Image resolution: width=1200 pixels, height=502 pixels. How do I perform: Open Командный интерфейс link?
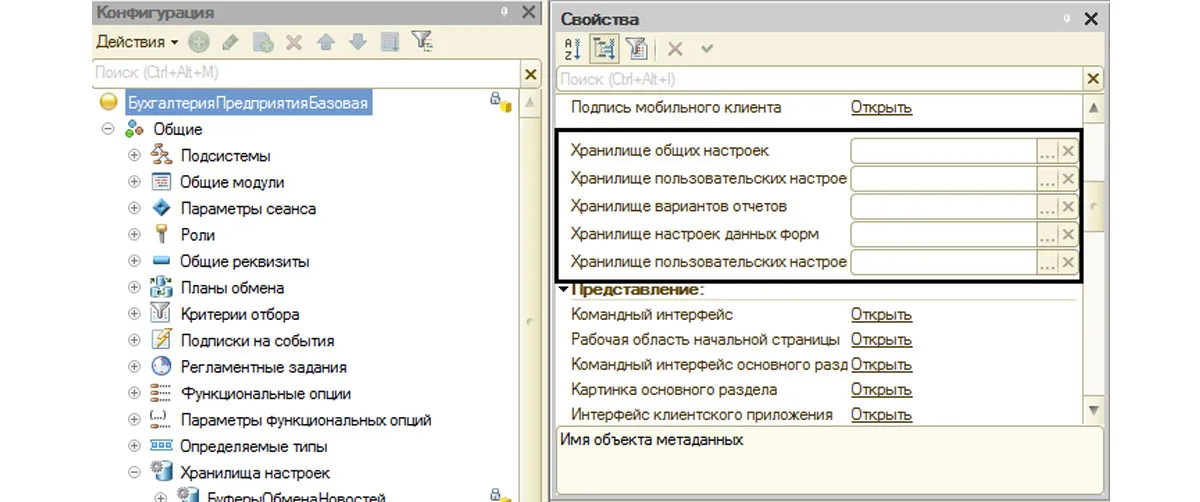click(881, 314)
